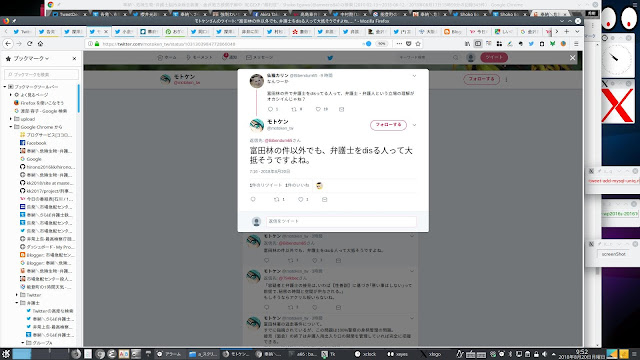Retweet the parent tweet in the dialog

click(x=294, y=109)
